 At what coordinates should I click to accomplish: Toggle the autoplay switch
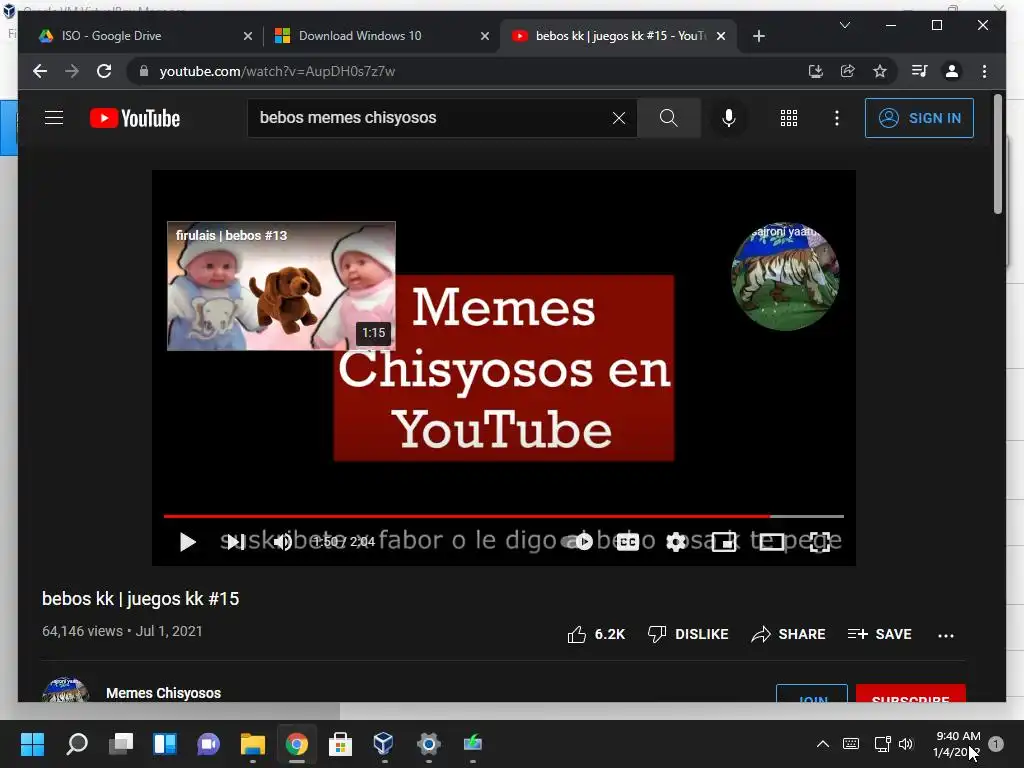click(x=577, y=541)
